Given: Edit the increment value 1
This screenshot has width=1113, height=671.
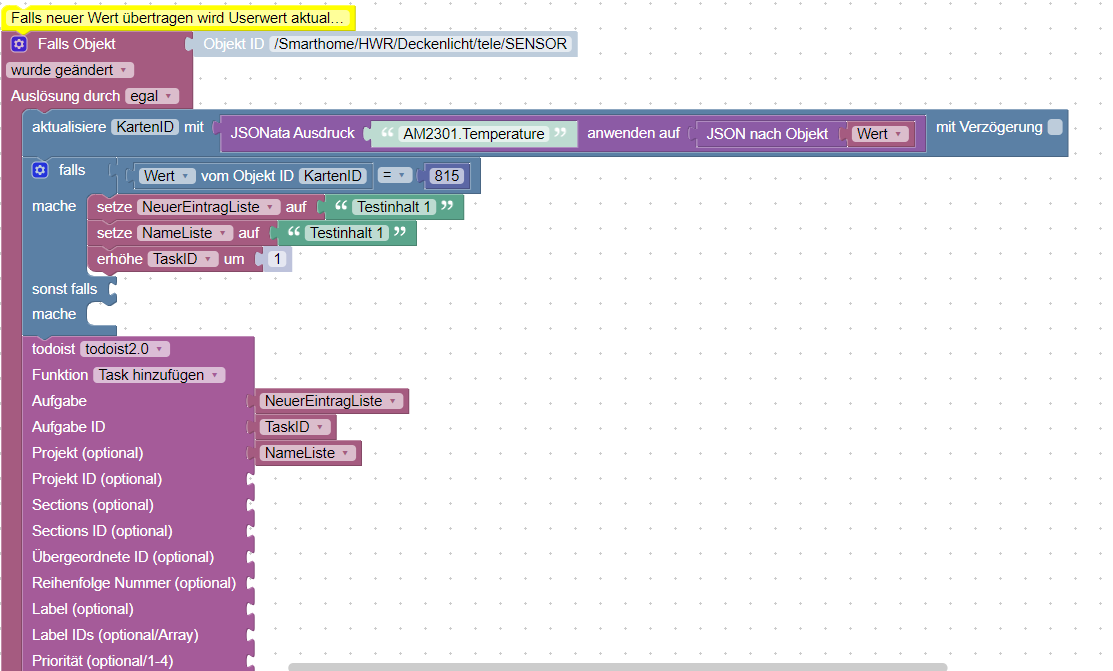Looking at the screenshot, I should [278, 259].
